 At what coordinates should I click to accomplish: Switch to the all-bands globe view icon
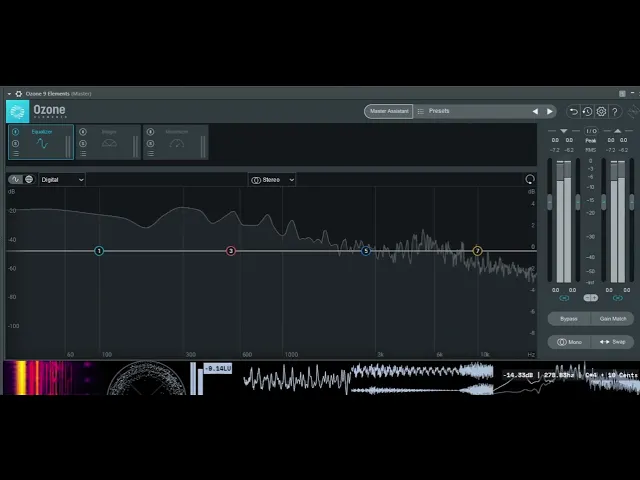(29, 179)
